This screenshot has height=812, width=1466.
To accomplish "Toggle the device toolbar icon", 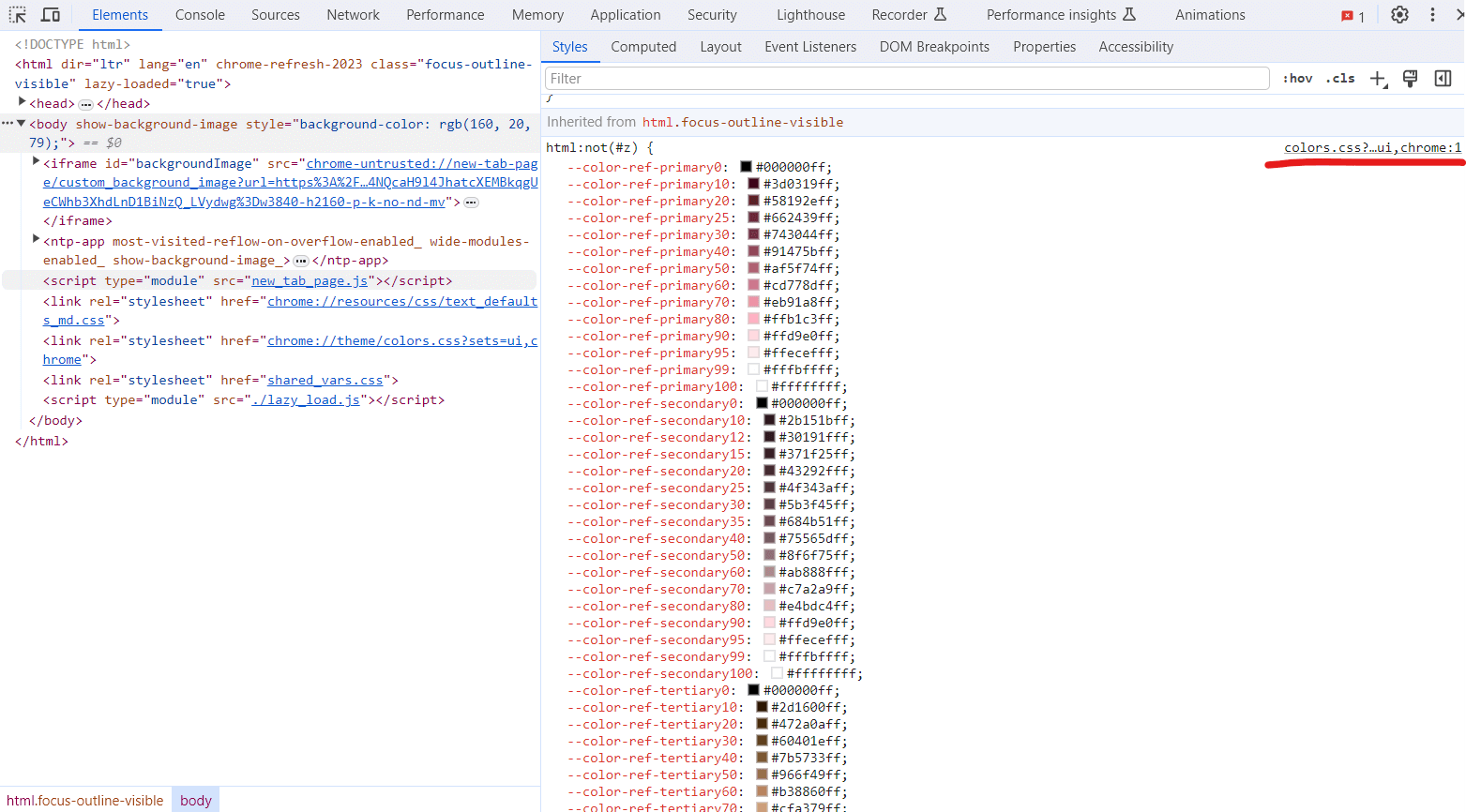I will click(51, 15).
